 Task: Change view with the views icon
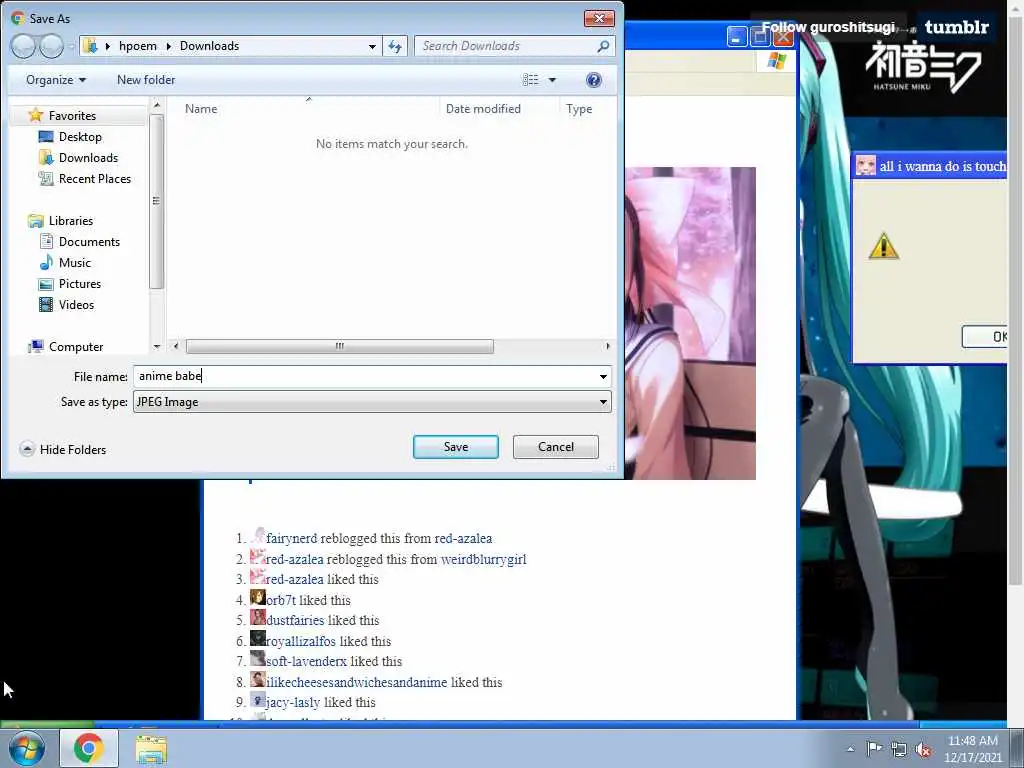point(530,80)
